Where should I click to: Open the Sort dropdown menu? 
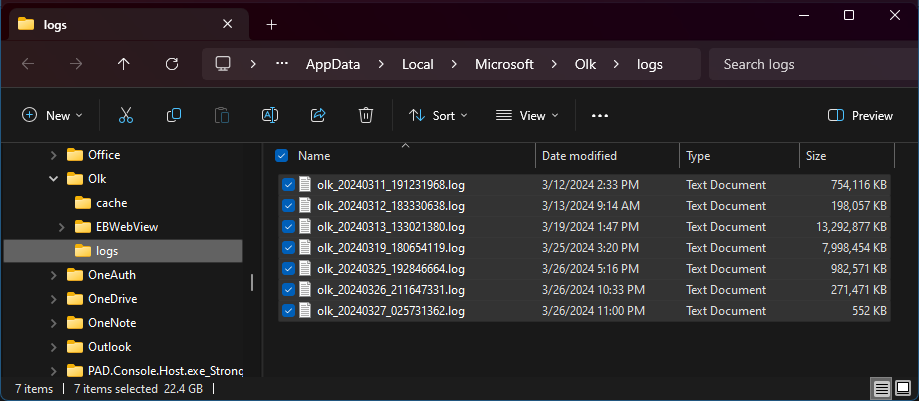click(x=438, y=116)
